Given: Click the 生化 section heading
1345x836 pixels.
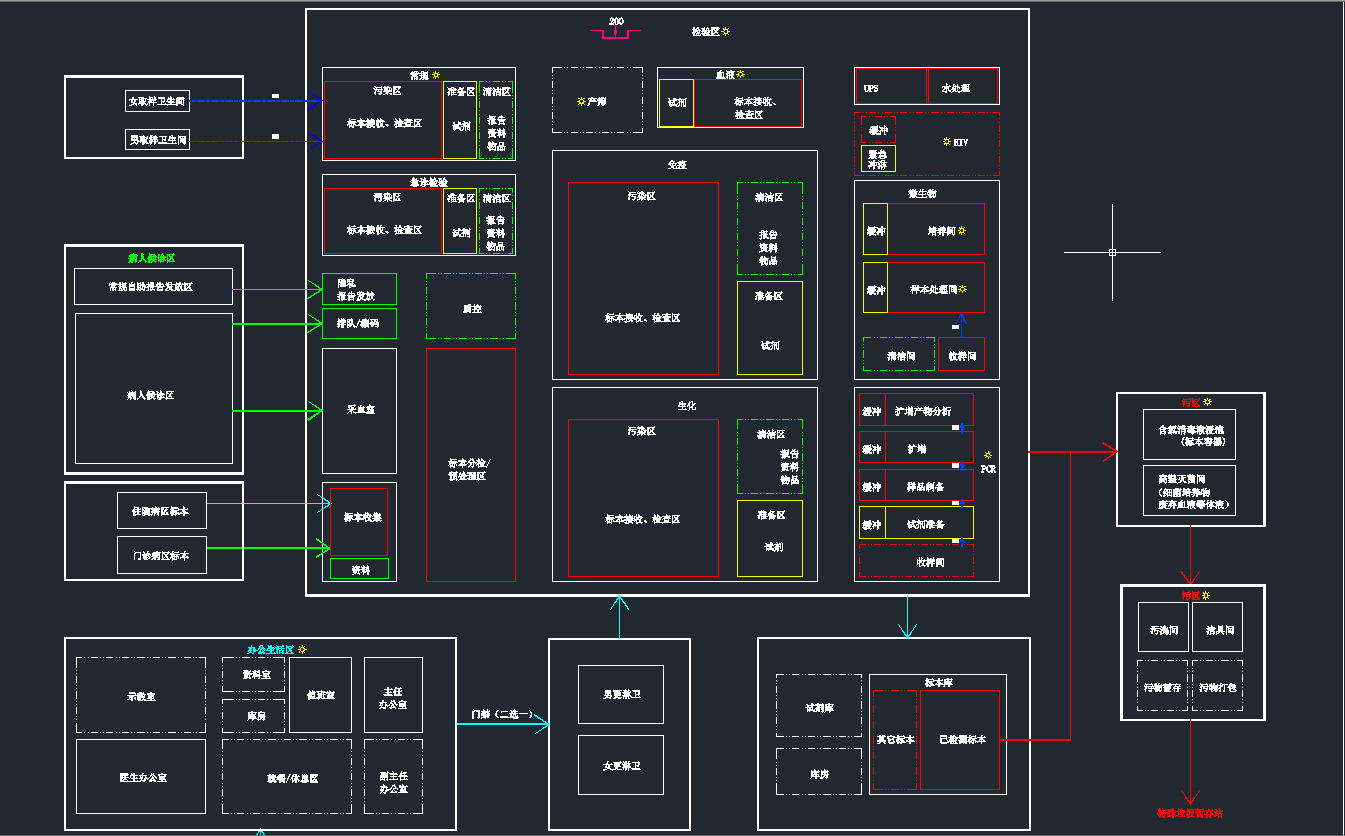Looking at the screenshot, I should (x=686, y=406).
